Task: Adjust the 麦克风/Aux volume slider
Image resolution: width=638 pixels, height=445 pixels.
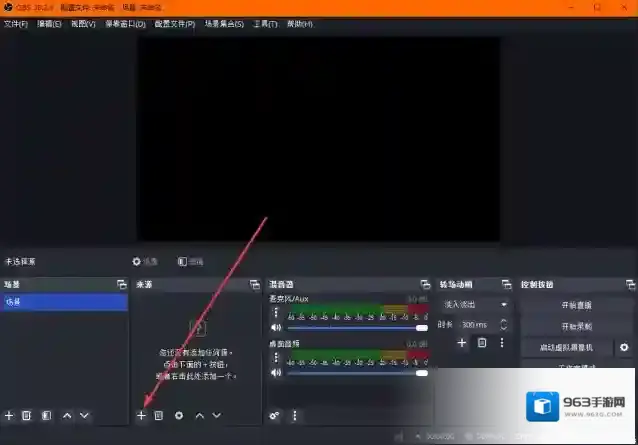Action: (358, 328)
